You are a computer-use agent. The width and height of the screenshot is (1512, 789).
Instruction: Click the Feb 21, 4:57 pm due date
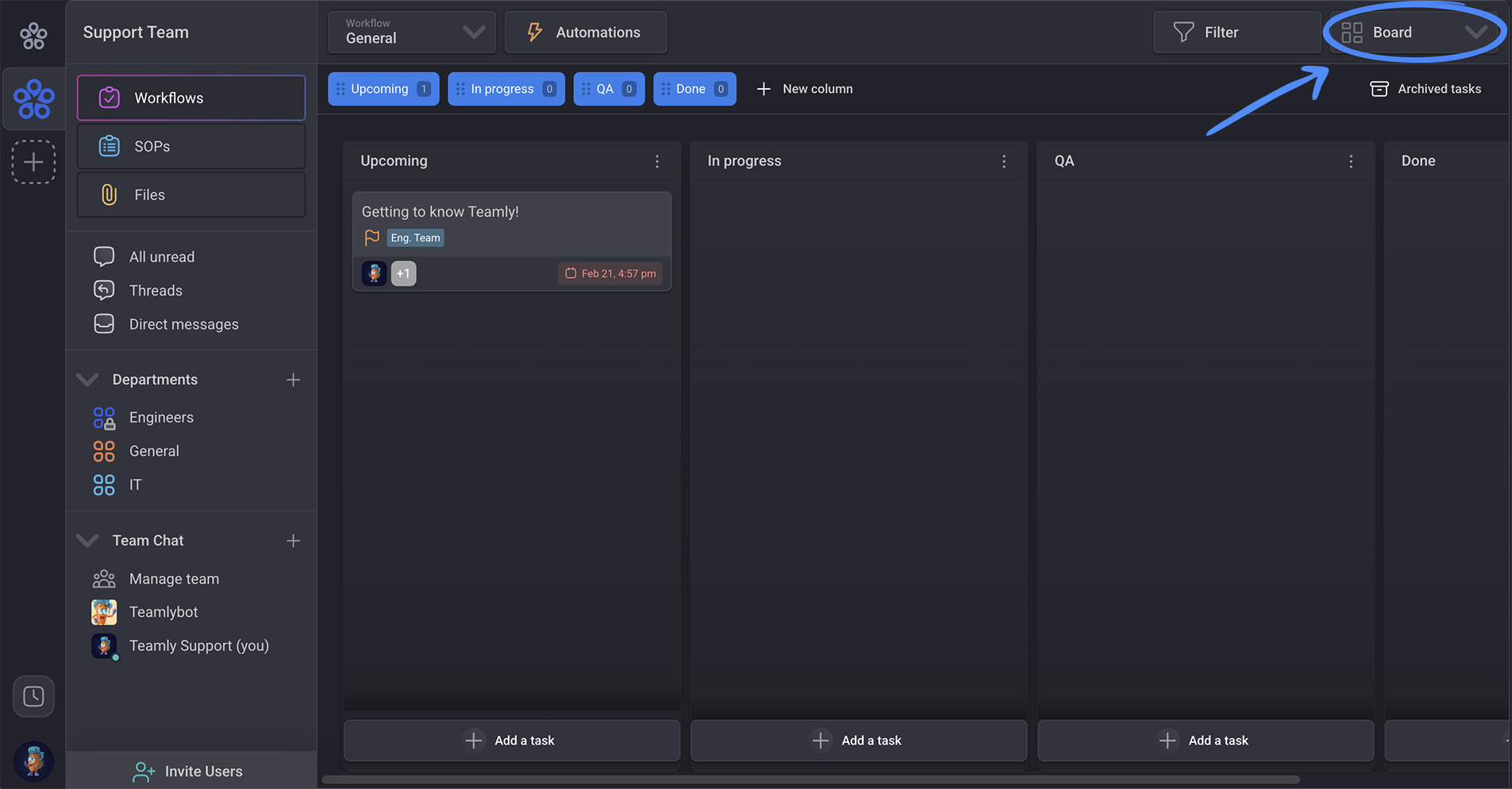[610, 273]
